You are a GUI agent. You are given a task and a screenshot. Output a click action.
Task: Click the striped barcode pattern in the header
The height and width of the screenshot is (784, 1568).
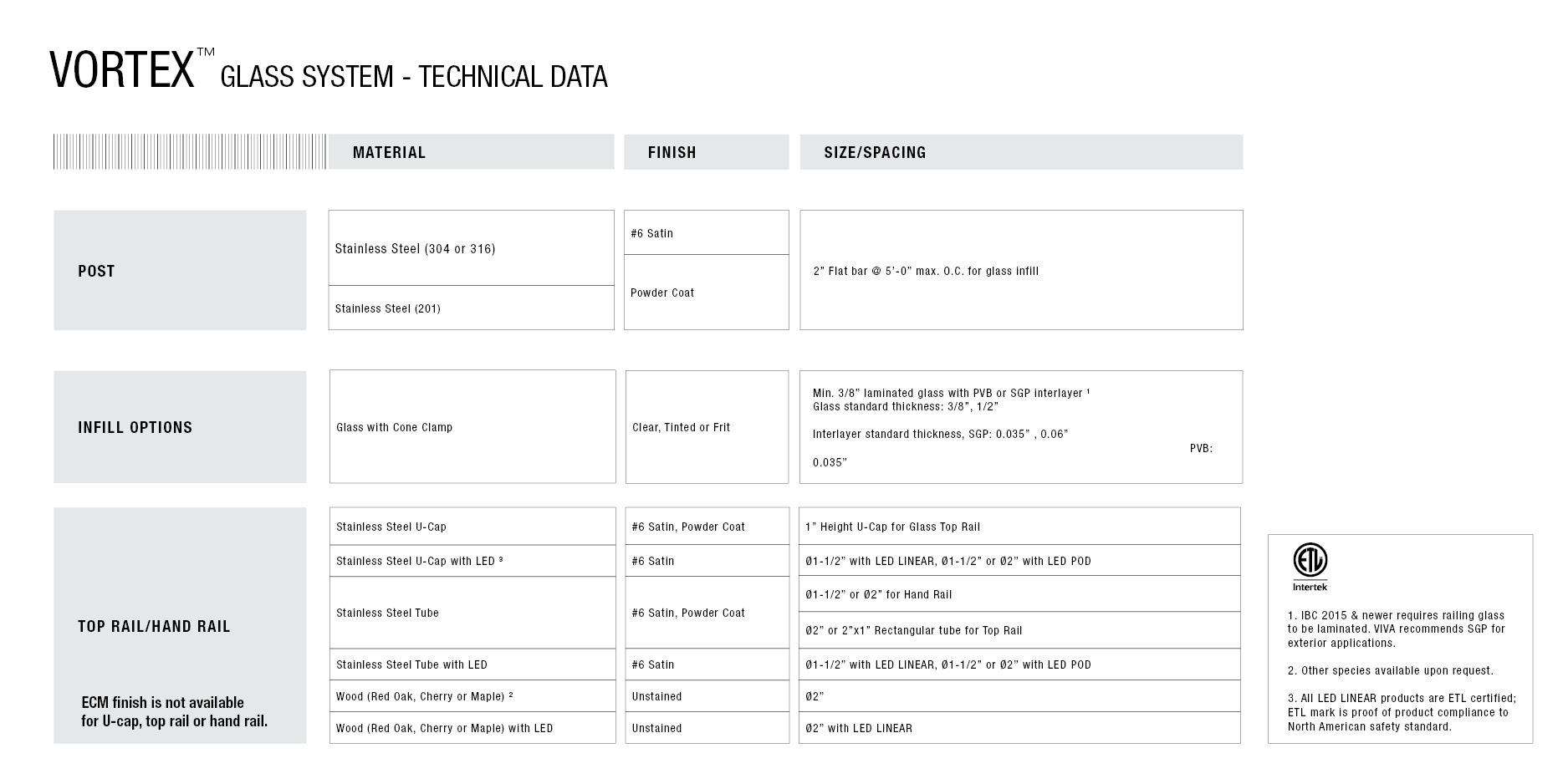(x=190, y=152)
